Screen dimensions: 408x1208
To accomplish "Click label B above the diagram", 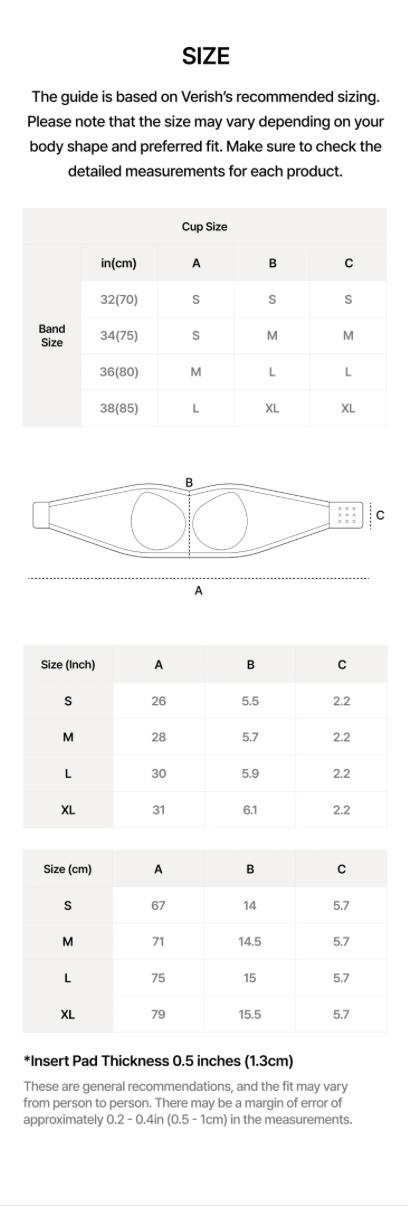I will pyautogui.click(x=189, y=483).
